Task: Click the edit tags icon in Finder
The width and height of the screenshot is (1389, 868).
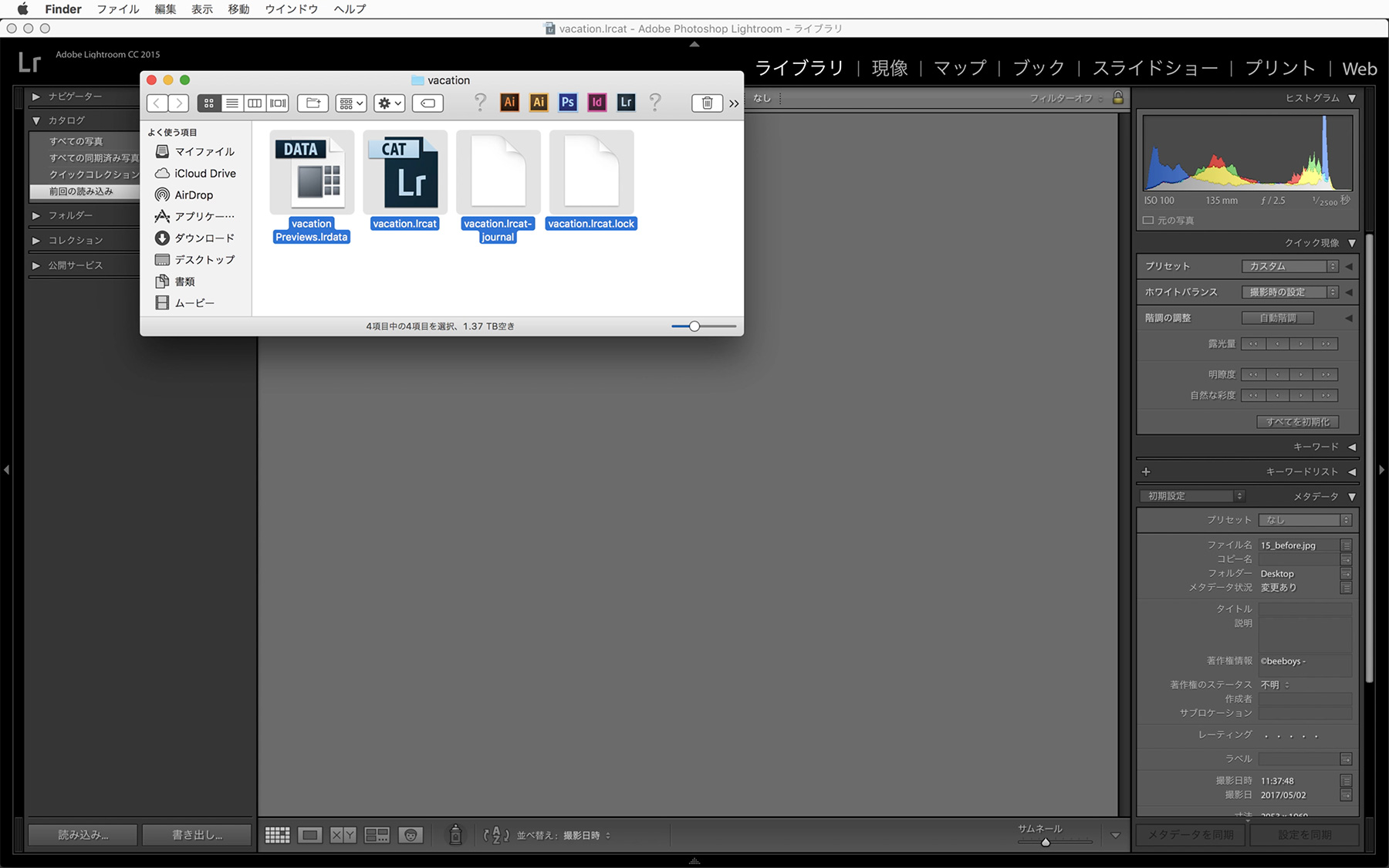Action: pos(428,103)
